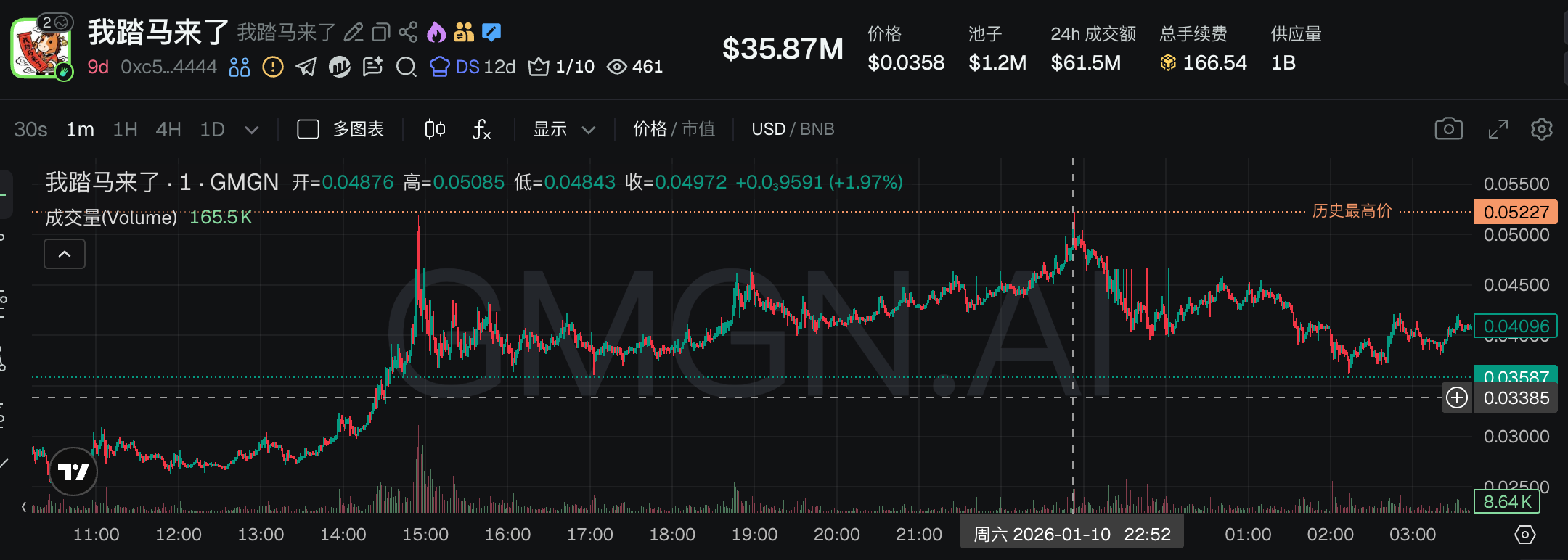Select the 4H timeframe
The image size is (1568, 560).
[168, 129]
